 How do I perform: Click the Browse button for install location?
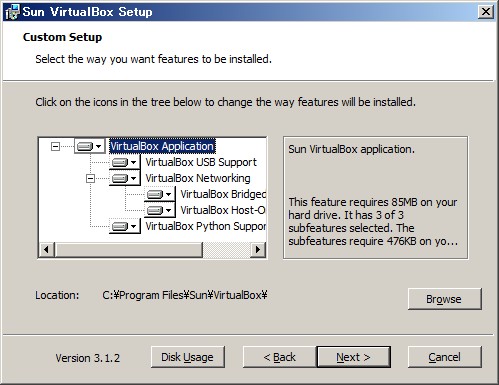tap(444, 299)
